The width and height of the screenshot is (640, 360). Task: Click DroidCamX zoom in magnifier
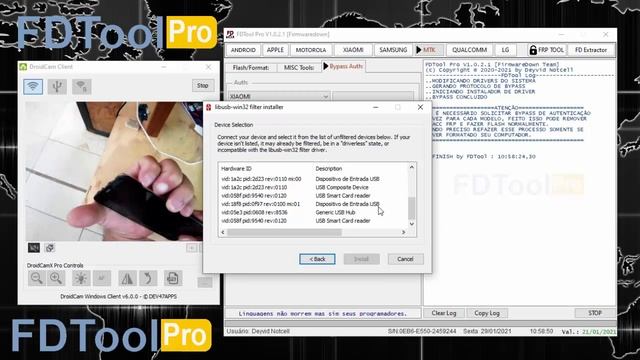point(56,278)
